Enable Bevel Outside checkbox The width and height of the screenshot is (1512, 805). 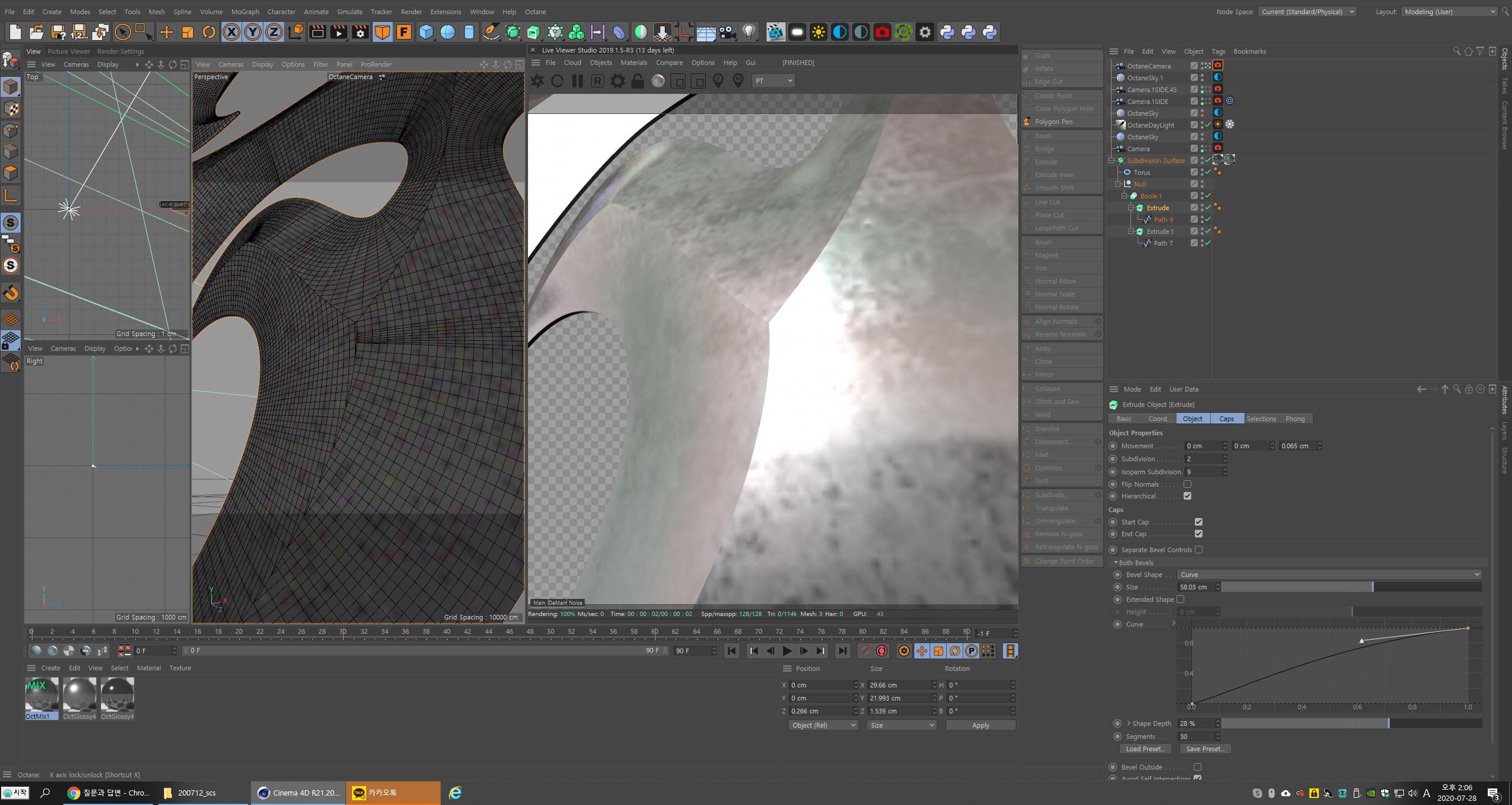click(1197, 767)
